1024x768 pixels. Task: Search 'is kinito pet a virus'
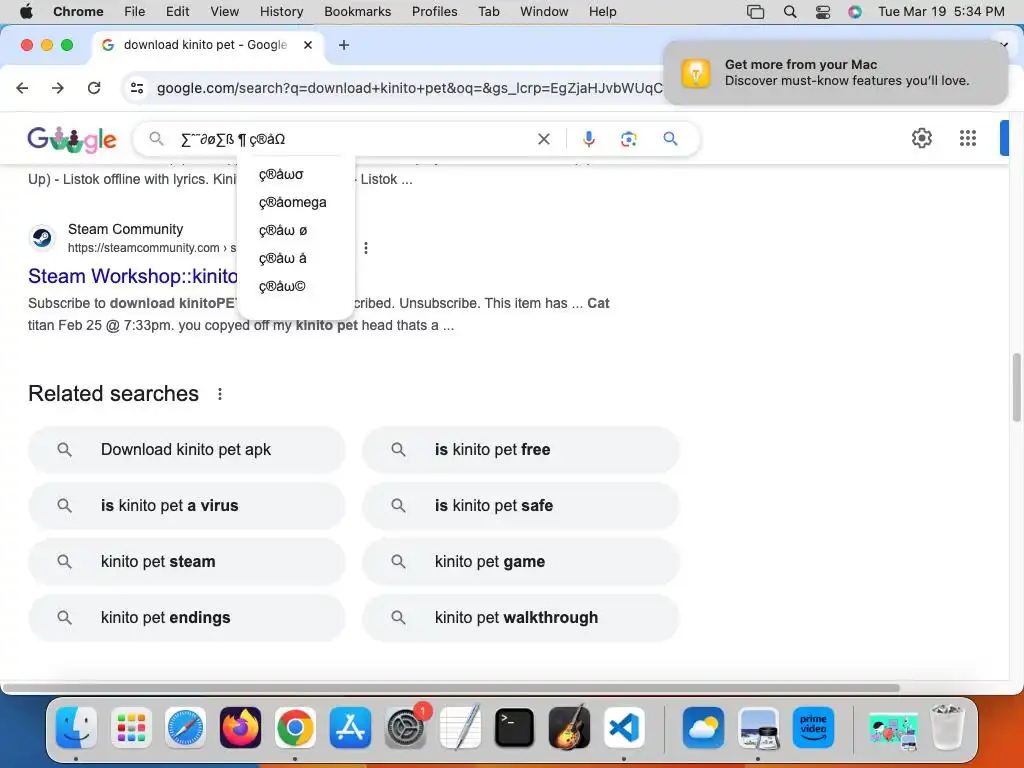point(186,505)
